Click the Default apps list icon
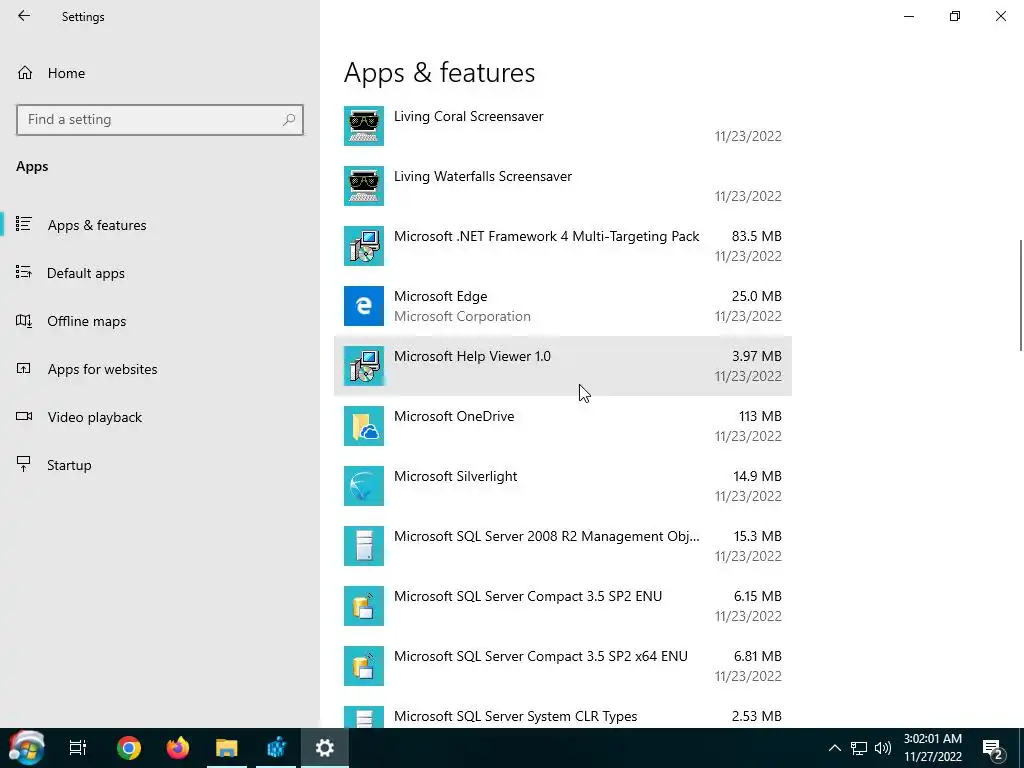The height and width of the screenshot is (768, 1024). pos(24,272)
